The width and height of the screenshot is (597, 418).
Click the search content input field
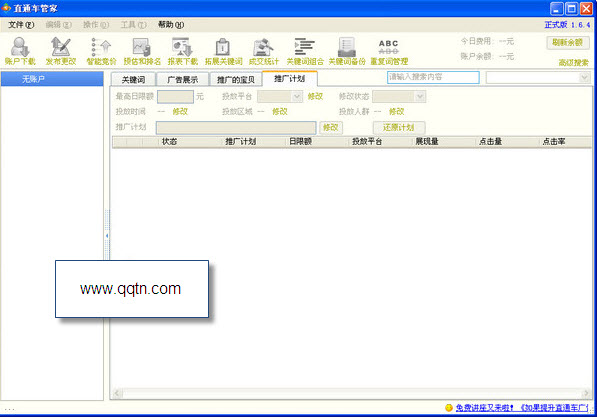tap(433, 77)
